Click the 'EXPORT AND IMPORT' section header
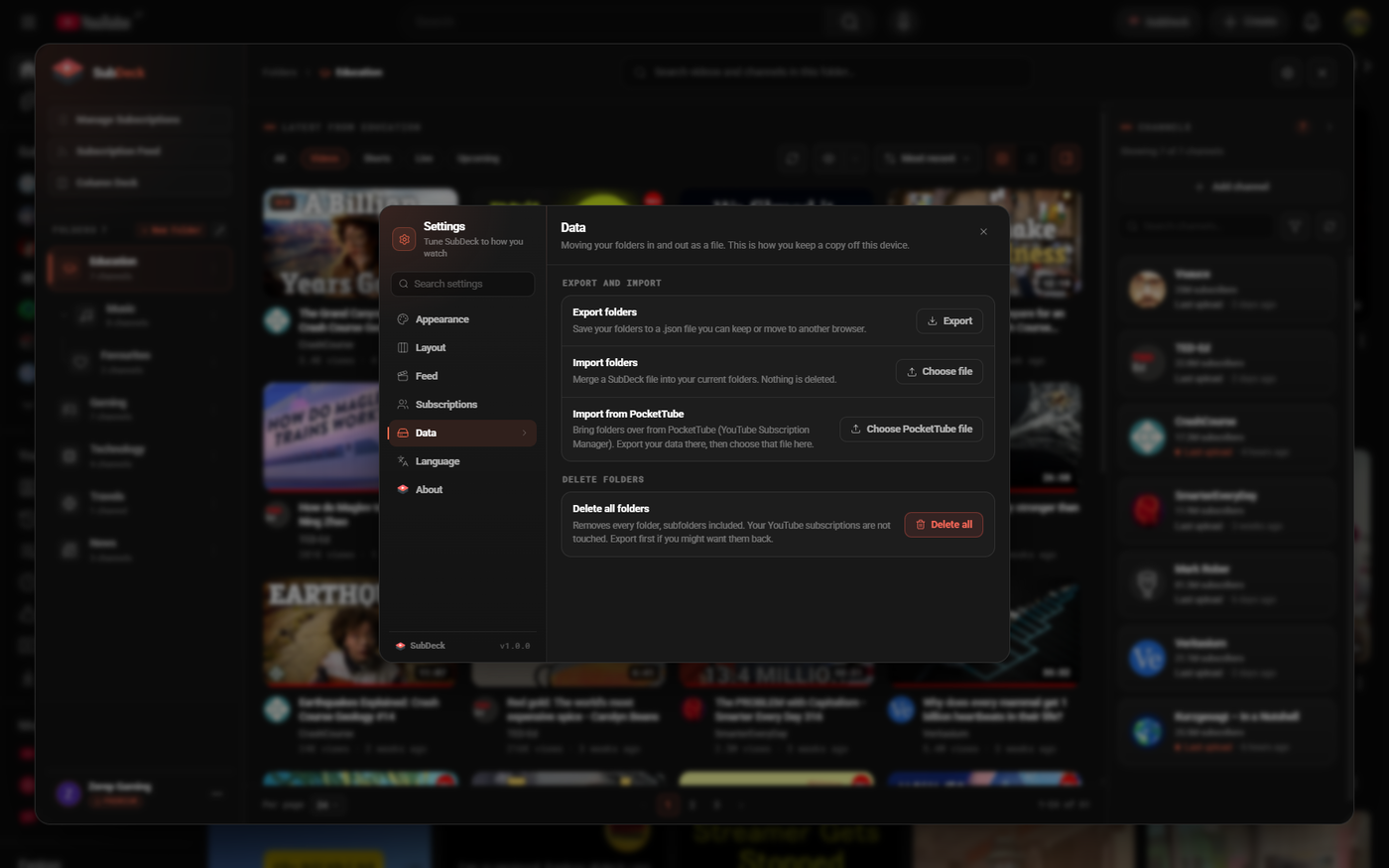This screenshot has width=1389, height=868. click(x=612, y=284)
